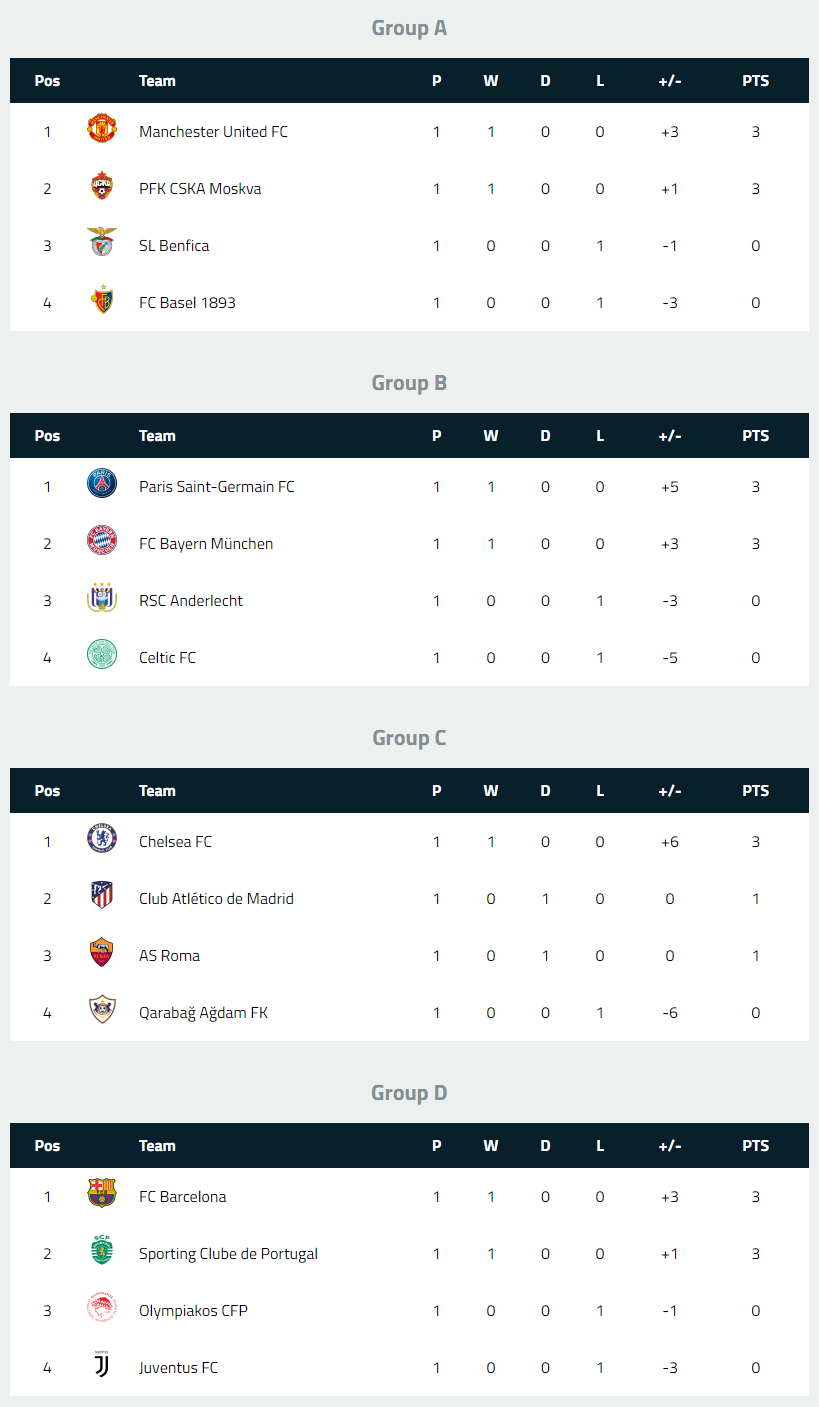Click the Group A heading
Screen dimensions: 819x1407
[x=409, y=28]
